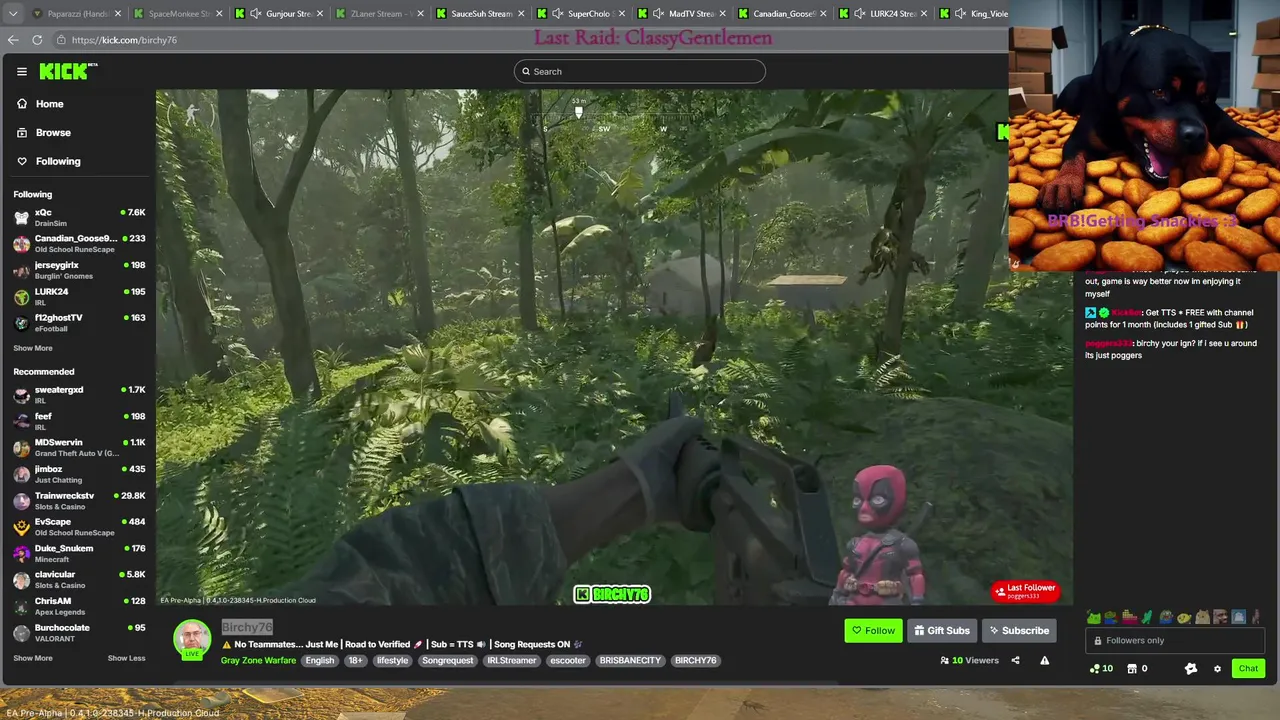The height and width of the screenshot is (720, 1280).
Task: Click the Subscribe button
Action: tap(1019, 631)
